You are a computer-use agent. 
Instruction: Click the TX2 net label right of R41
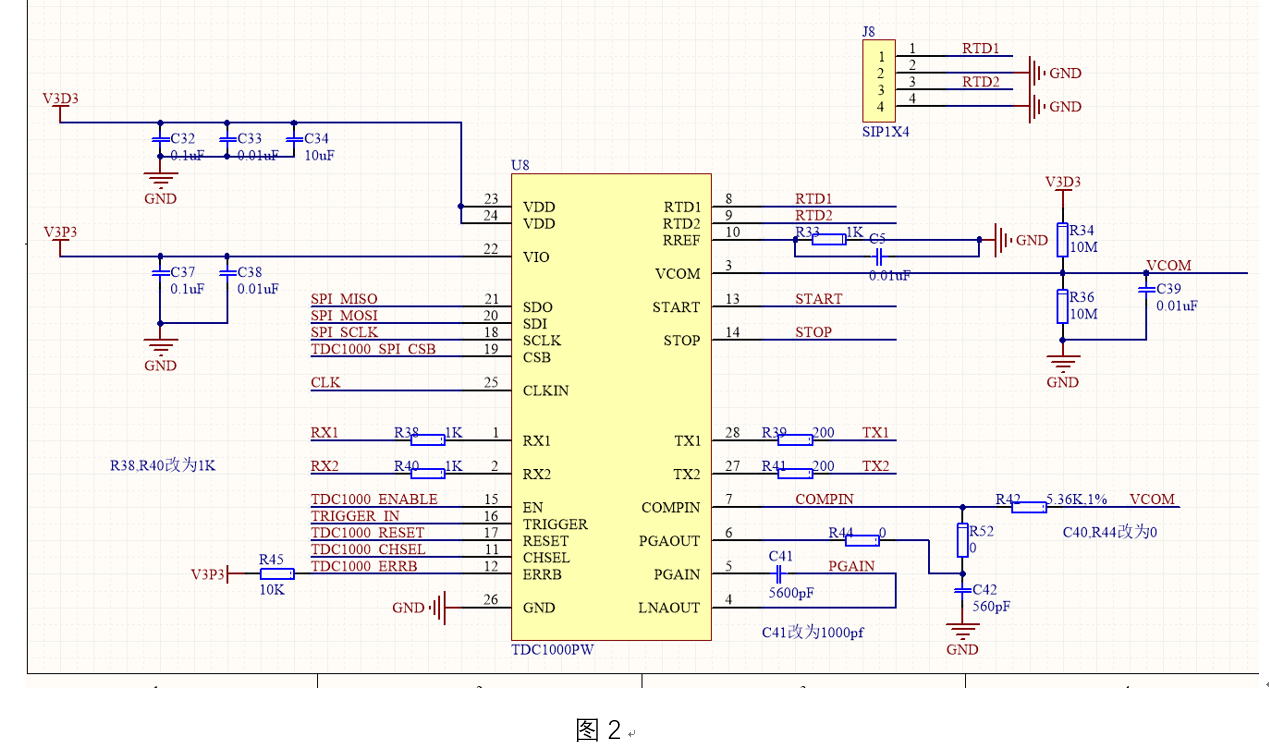(x=876, y=466)
